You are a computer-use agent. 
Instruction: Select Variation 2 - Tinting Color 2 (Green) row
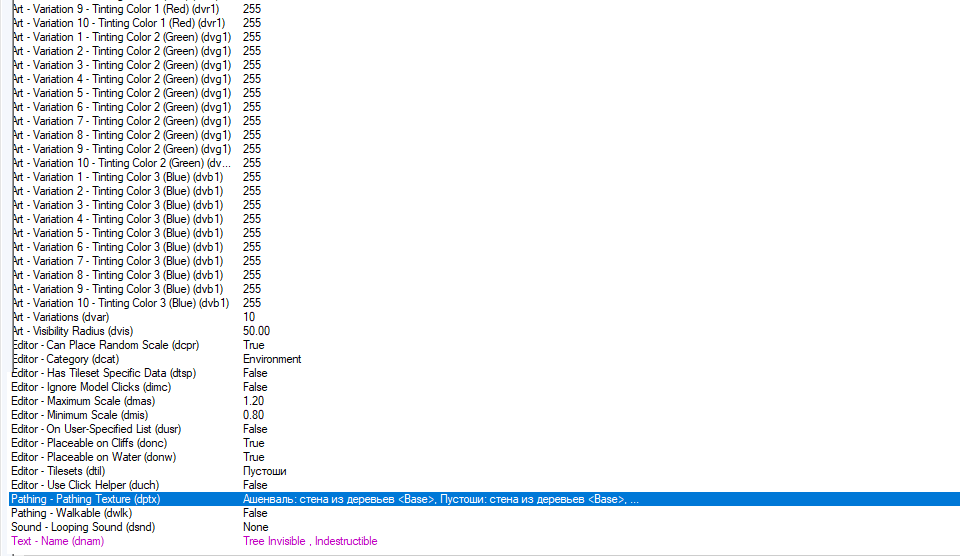(x=484, y=51)
